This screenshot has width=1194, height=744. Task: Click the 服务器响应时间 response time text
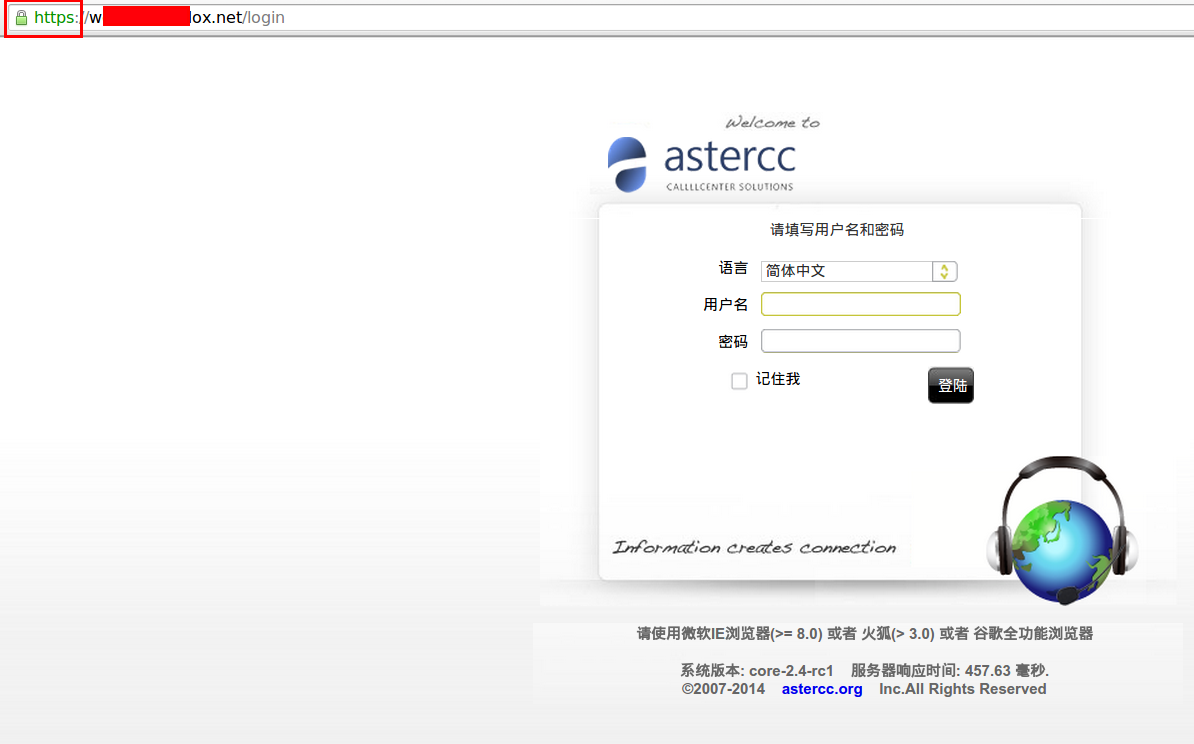click(x=949, y=670)
